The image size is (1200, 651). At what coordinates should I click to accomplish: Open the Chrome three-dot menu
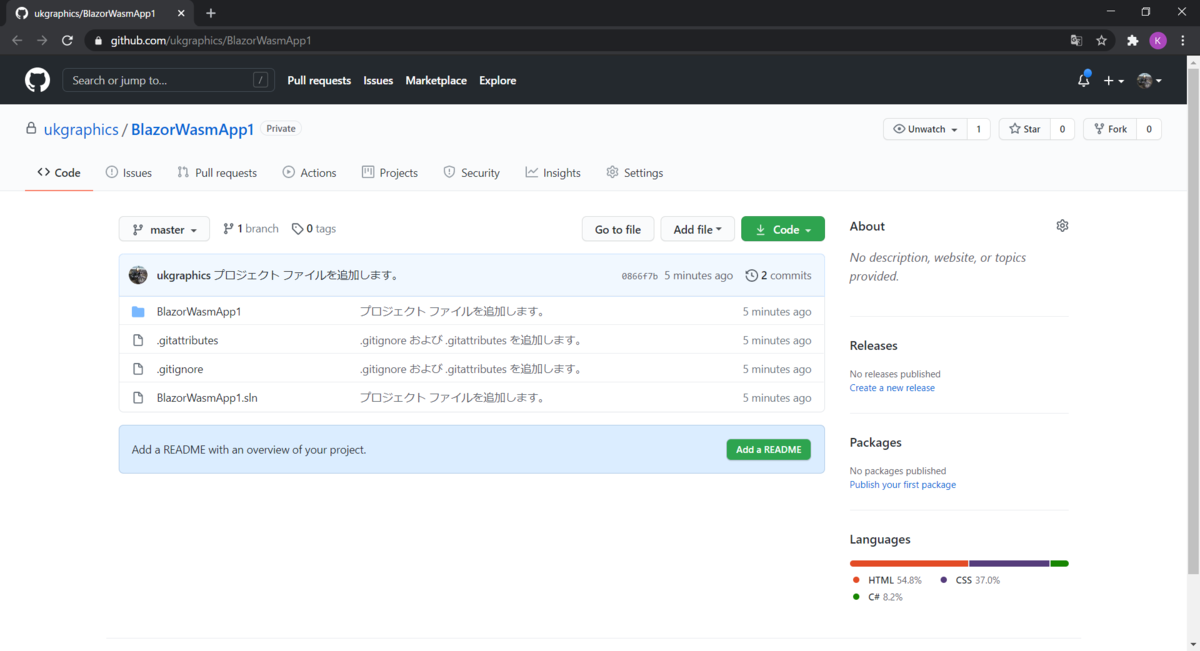point(1184,41)
